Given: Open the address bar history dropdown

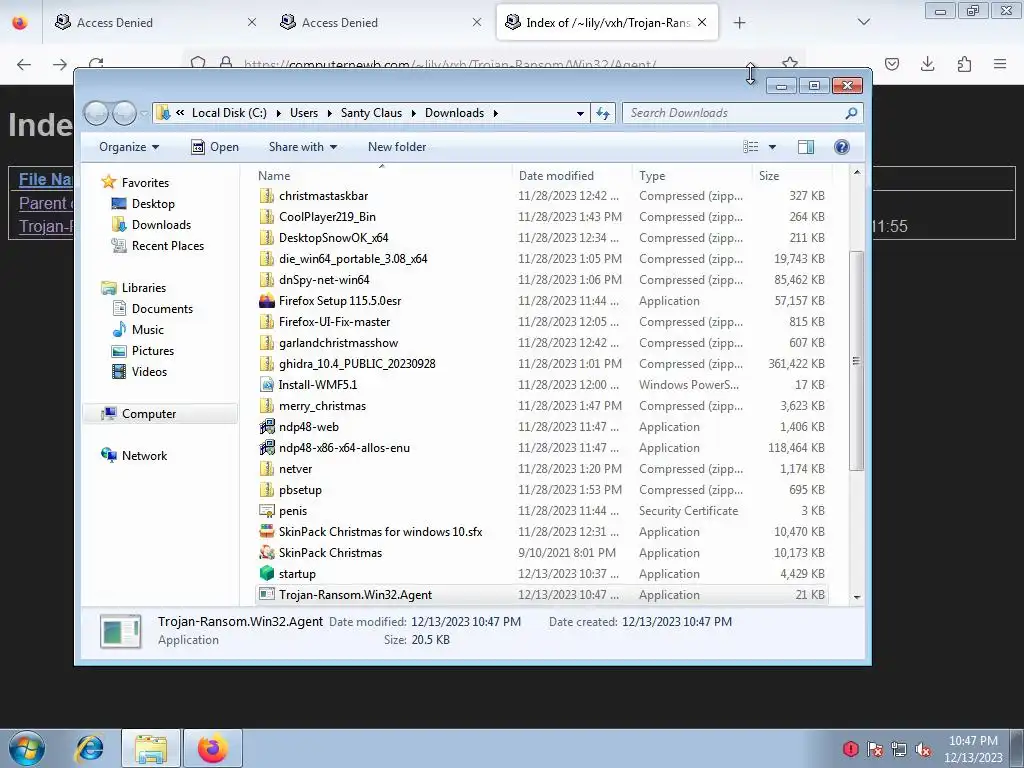Looking at the screenshot, I should tap(580, 114).
